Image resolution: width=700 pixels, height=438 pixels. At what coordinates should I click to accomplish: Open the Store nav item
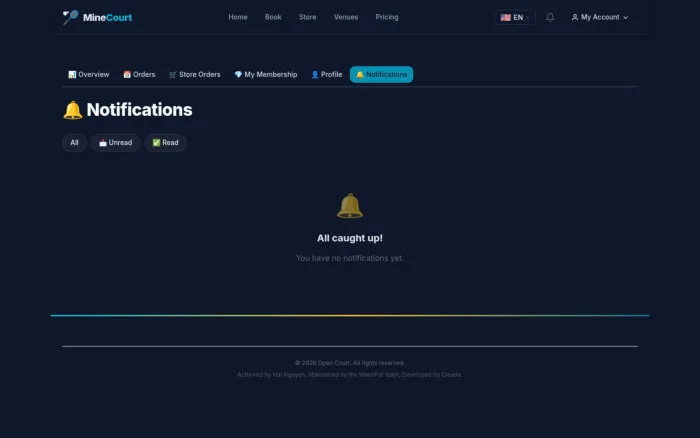(x=307, y=17)
